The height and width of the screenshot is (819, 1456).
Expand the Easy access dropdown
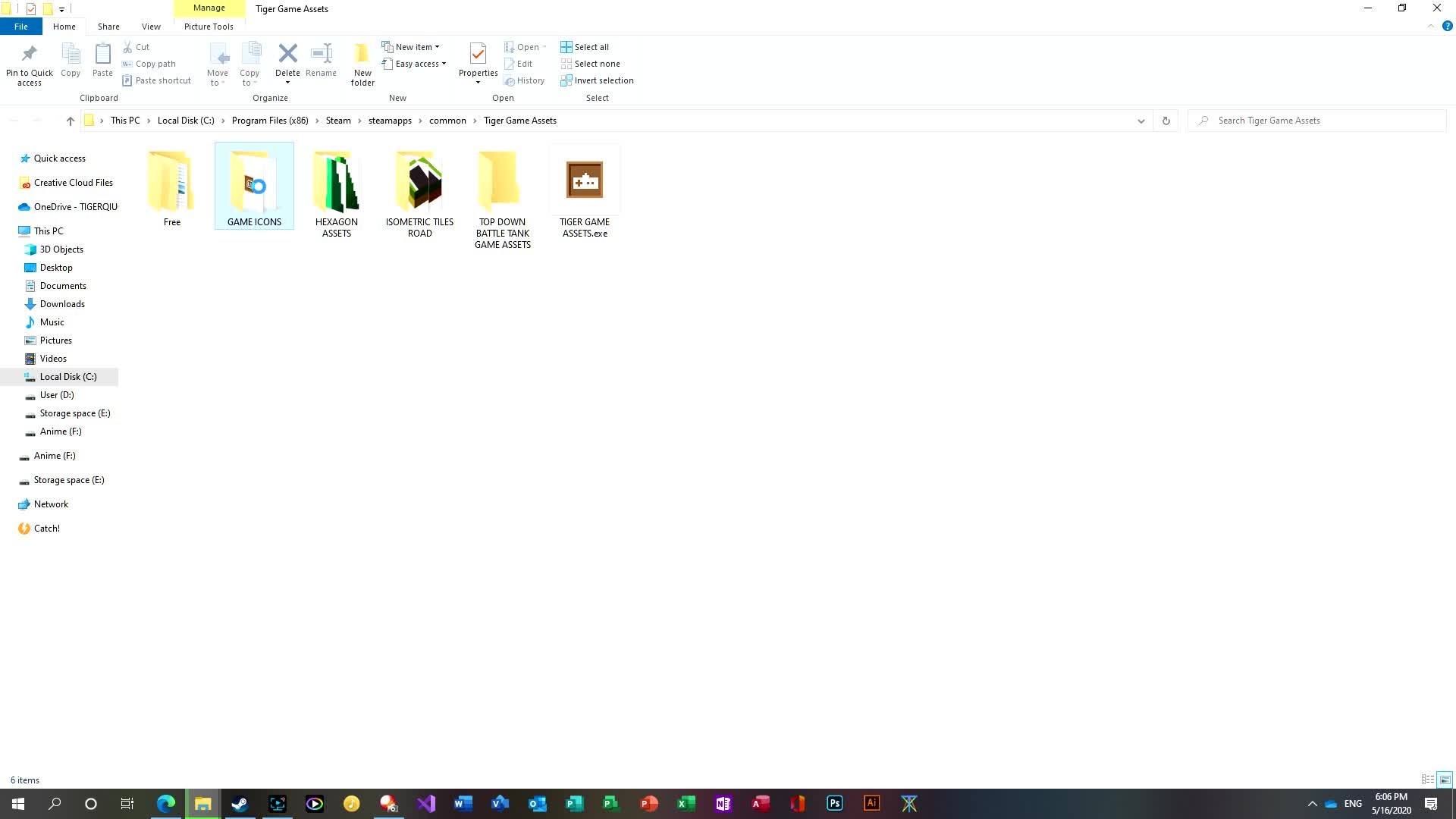click(419, 64)
